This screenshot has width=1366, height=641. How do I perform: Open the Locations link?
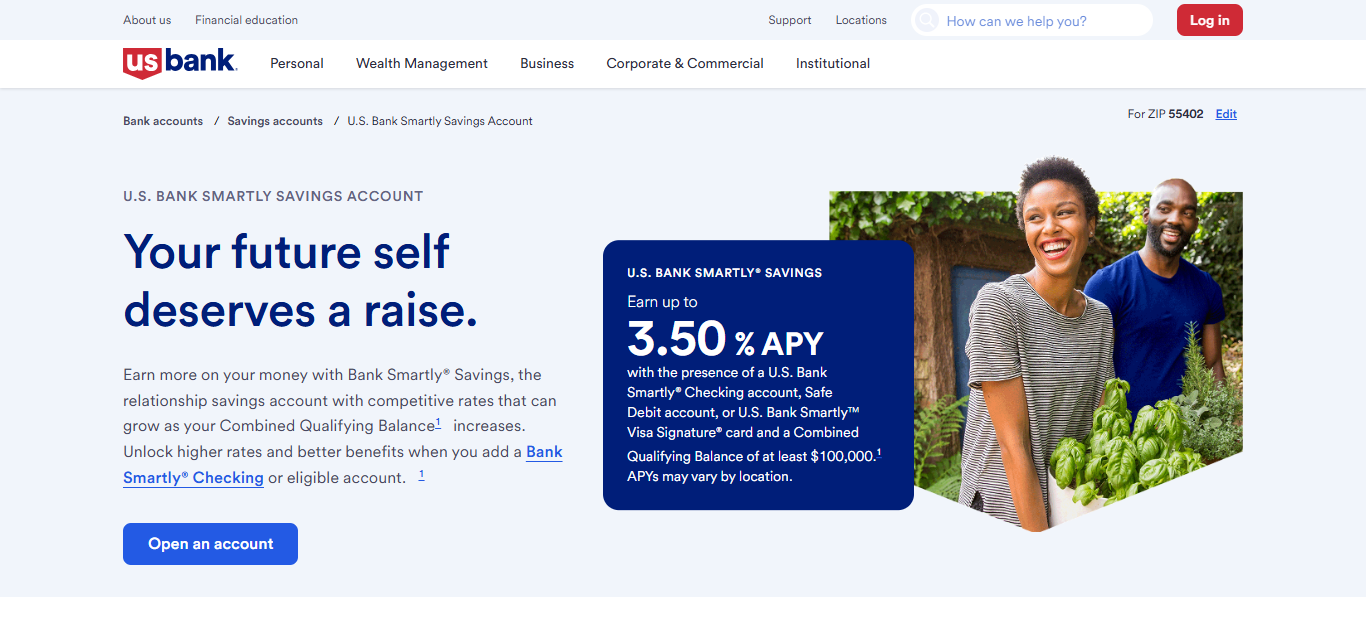coord(861,20)
